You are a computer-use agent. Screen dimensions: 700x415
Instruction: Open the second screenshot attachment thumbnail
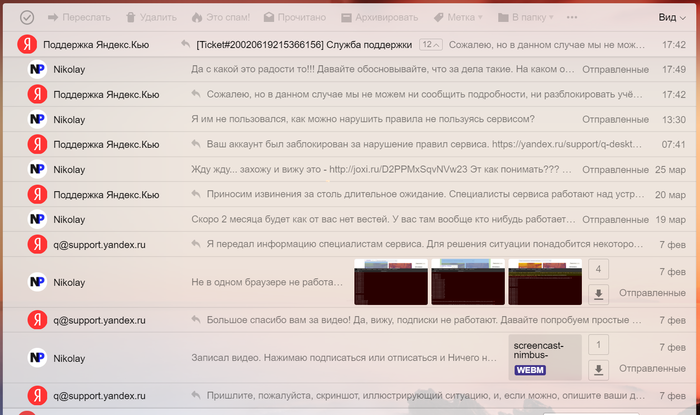pos(468,282)
